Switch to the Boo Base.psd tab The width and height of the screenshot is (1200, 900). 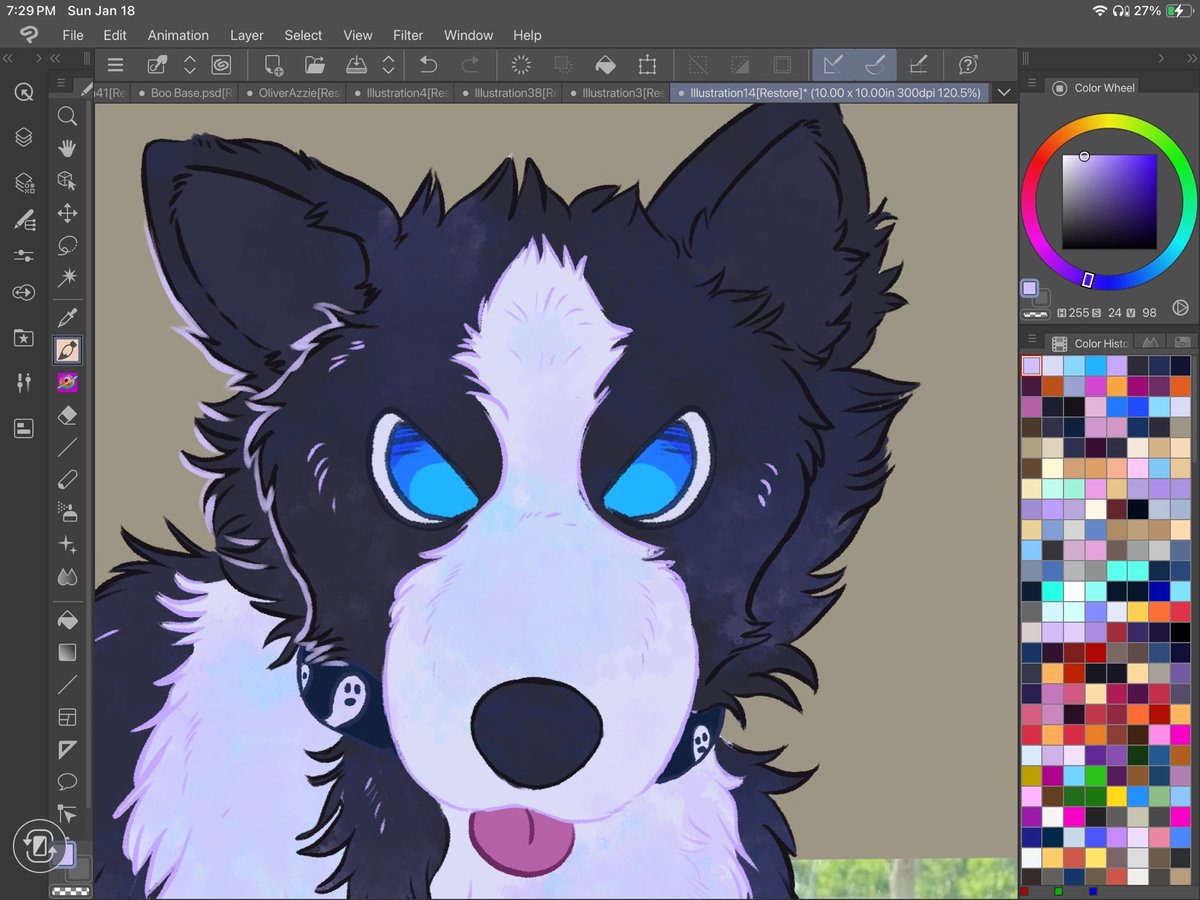(185, 91)
